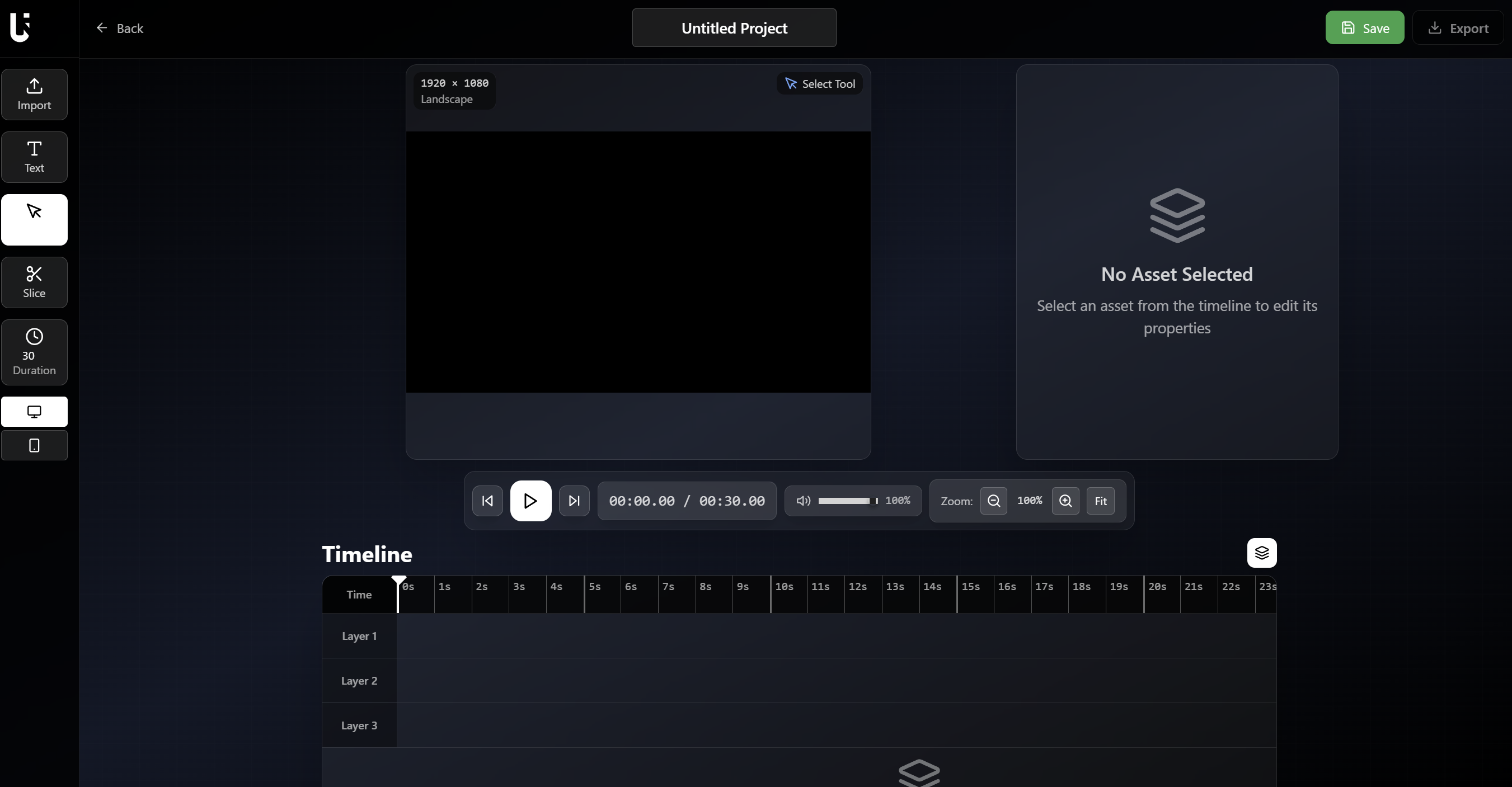Screen dimensions: 1512x787
Task: Adjust the volume slider
Action: point(847,501)
